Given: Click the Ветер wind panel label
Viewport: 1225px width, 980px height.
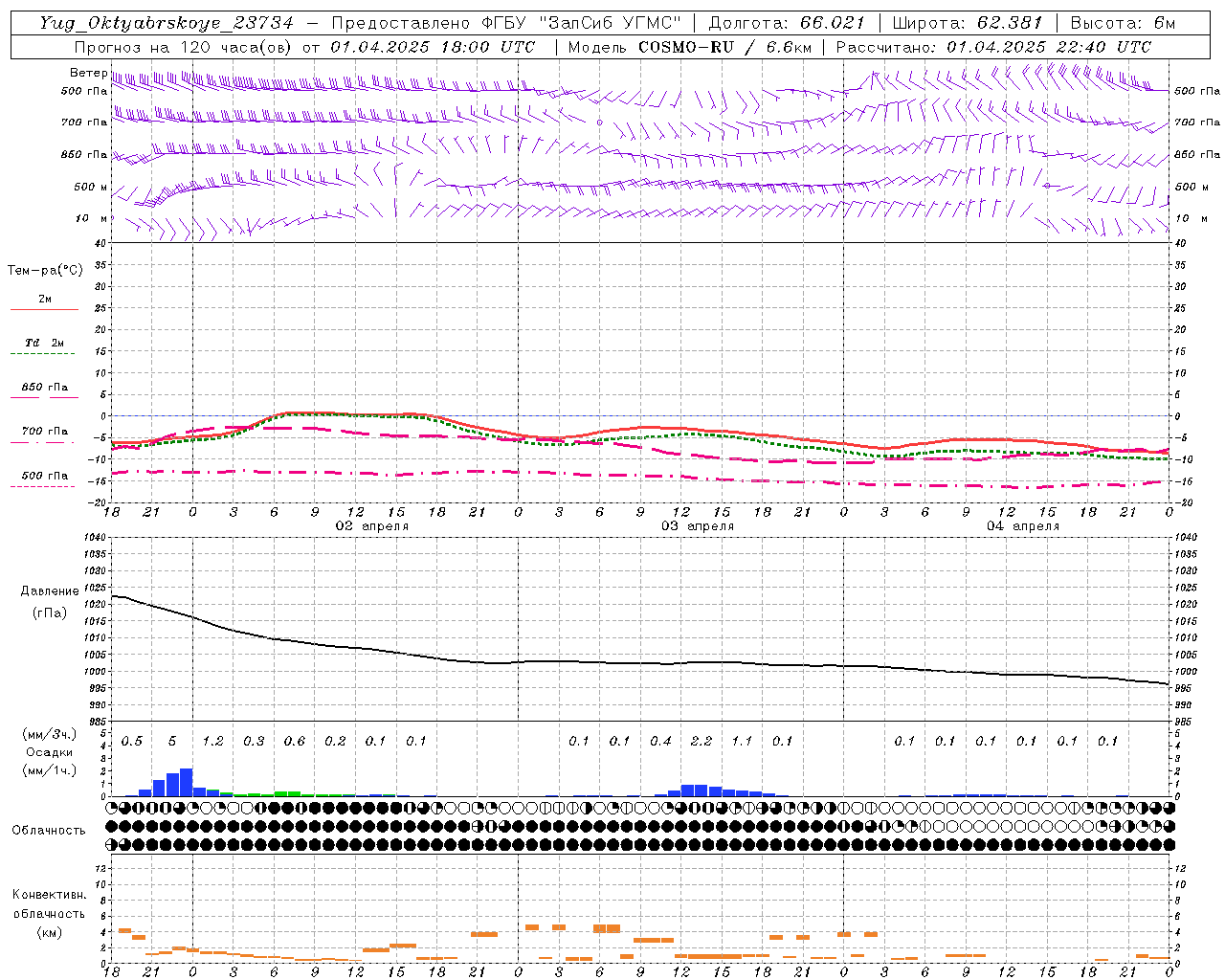Looking at the screenshot, I should coord(88,73).
